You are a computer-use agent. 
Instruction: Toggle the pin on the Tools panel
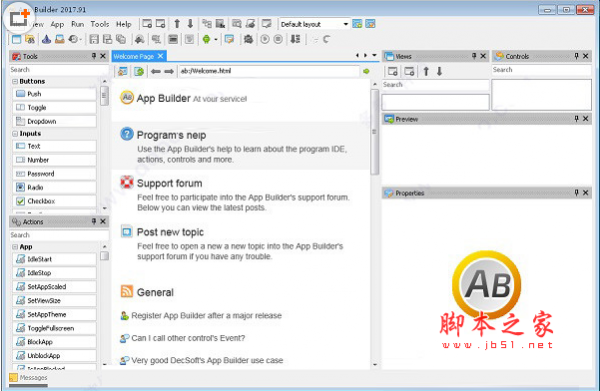(94, 56)
